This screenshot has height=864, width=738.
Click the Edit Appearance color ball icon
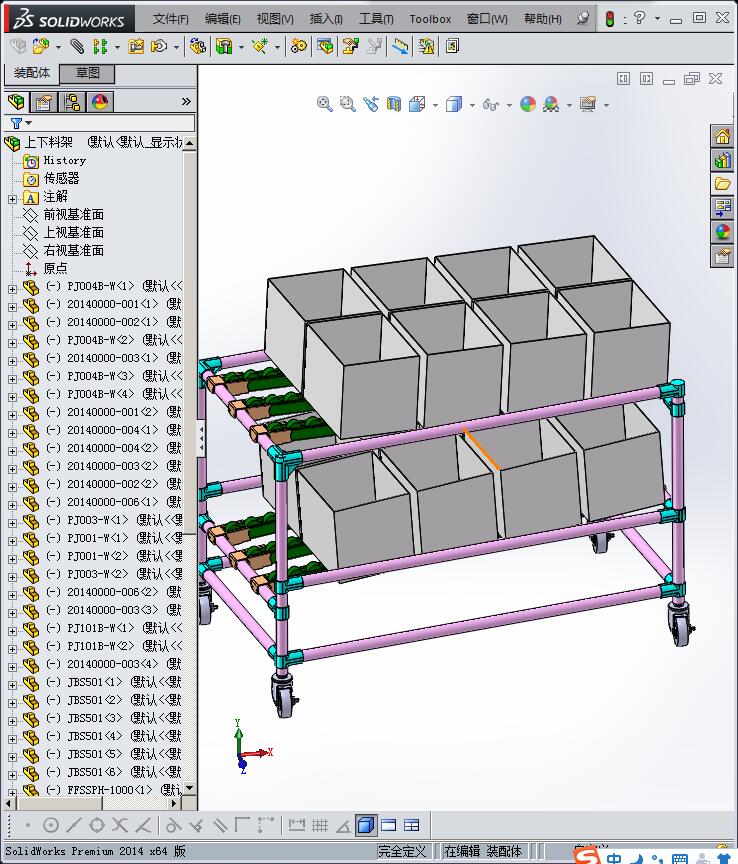(x=528, y=104)
